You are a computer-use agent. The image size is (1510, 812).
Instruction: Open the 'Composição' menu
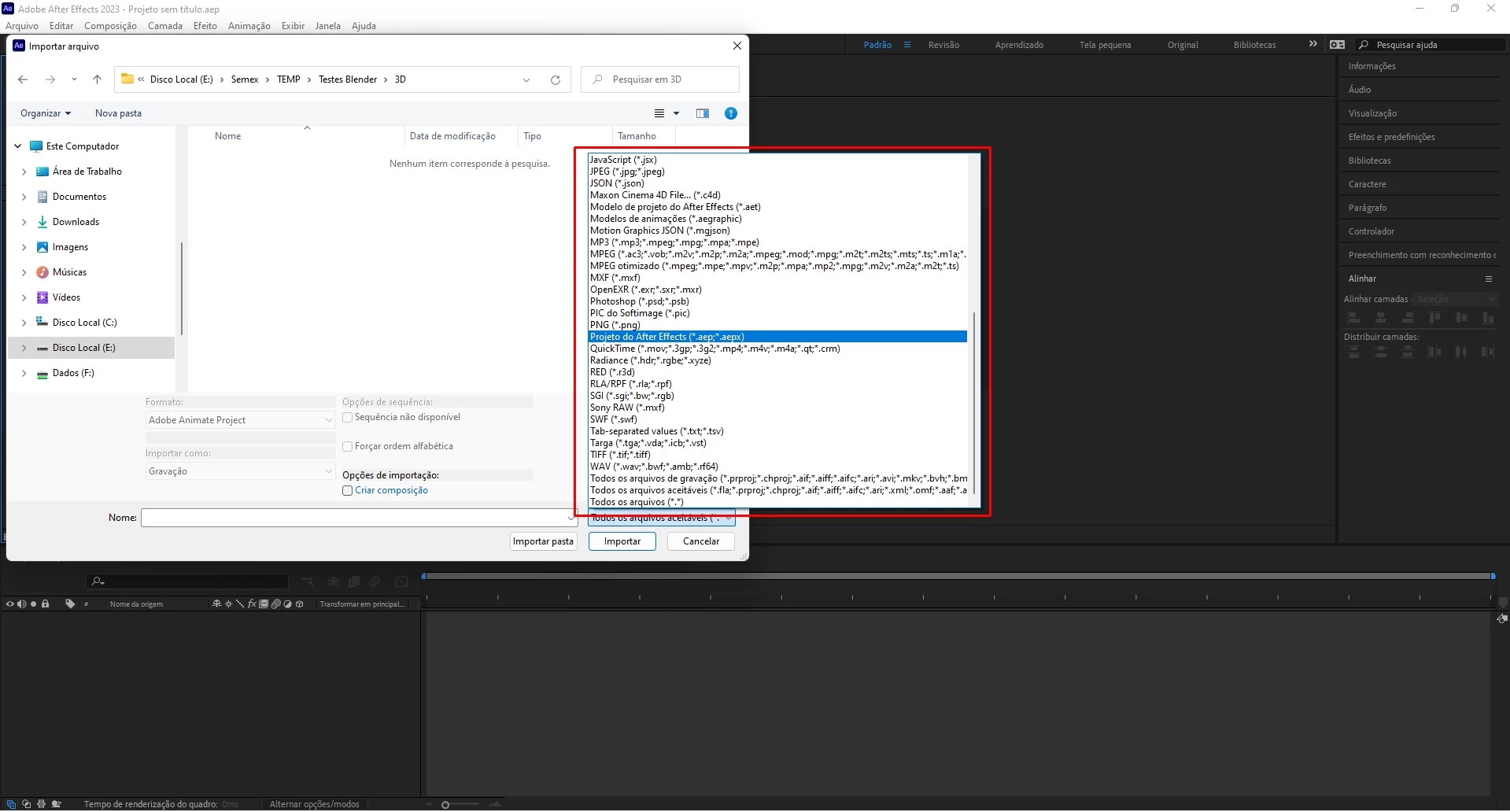tap(110, 26)
